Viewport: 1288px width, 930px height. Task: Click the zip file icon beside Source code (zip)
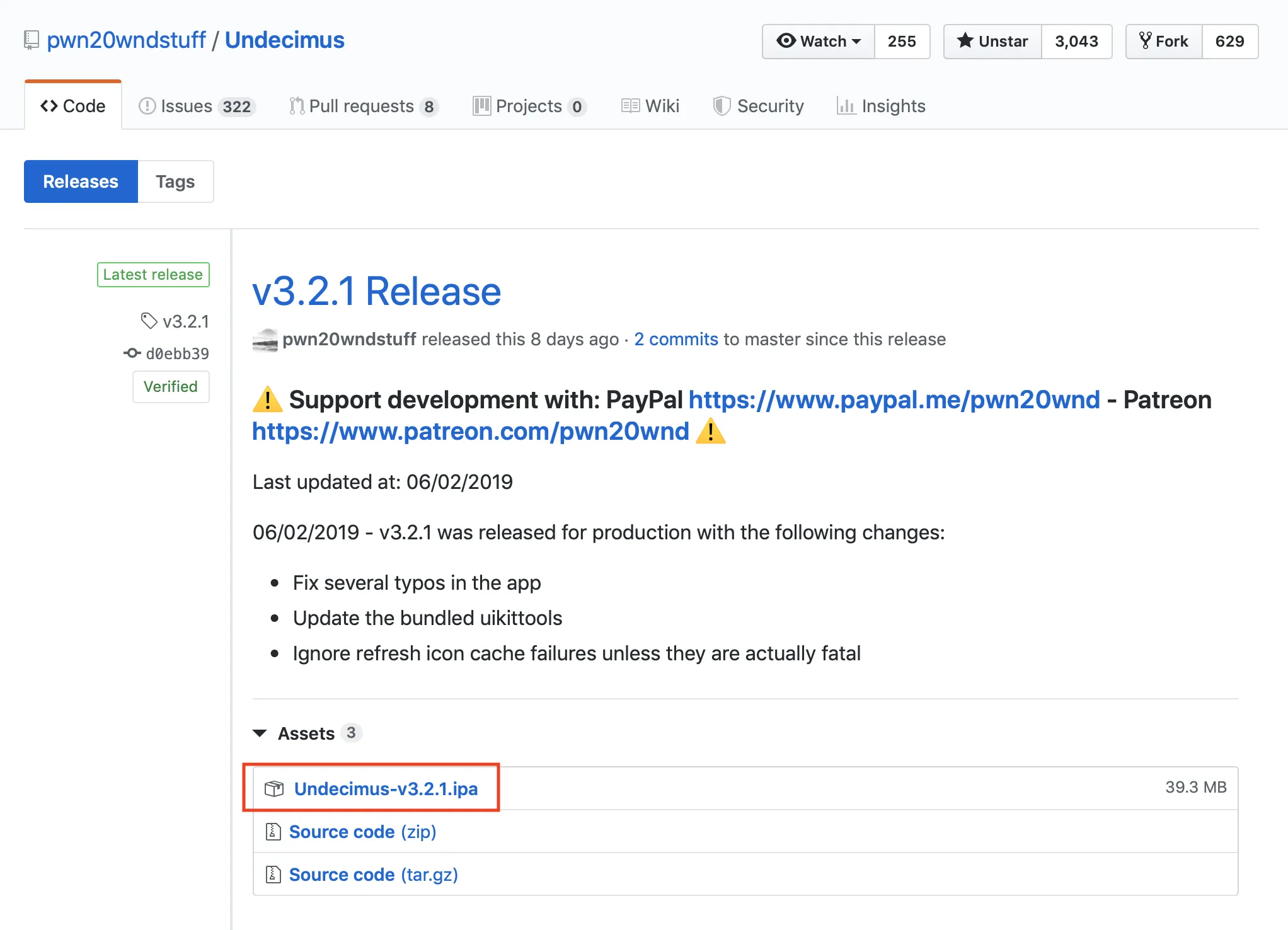273,832
